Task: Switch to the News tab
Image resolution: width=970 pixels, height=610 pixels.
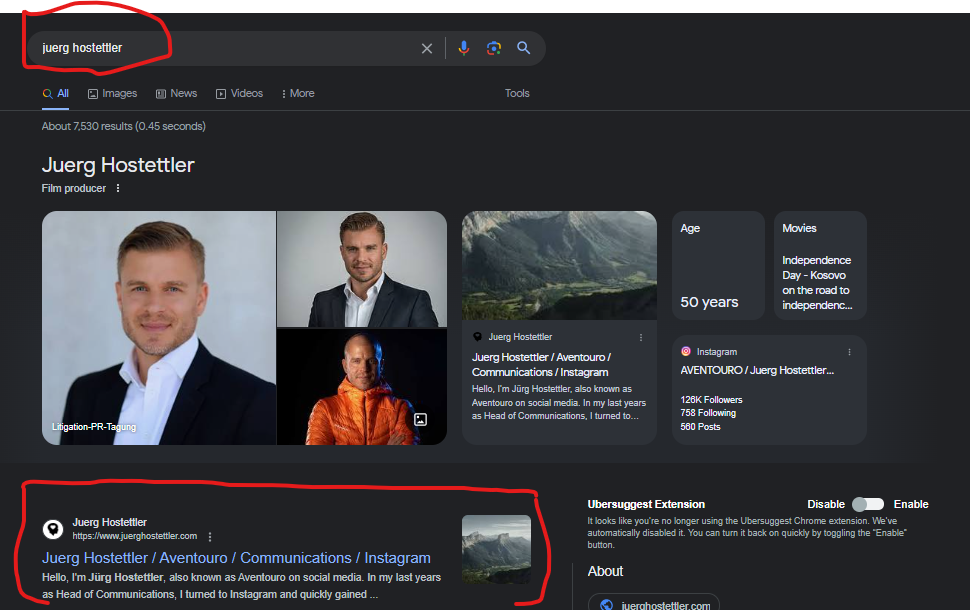Action: [176, 93]
